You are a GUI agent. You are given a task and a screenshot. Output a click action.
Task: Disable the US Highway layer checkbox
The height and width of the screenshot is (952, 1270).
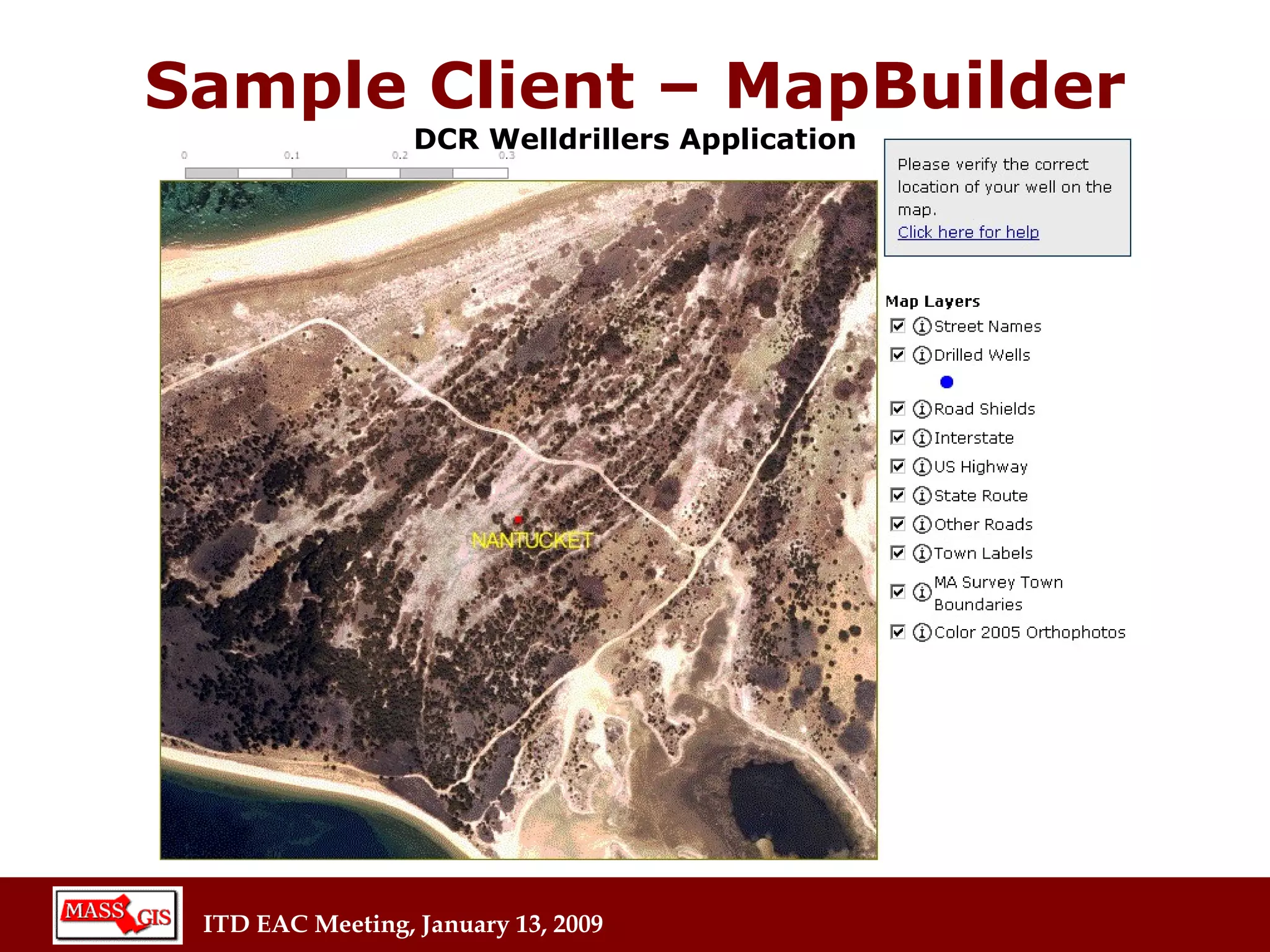pos(897,467)
